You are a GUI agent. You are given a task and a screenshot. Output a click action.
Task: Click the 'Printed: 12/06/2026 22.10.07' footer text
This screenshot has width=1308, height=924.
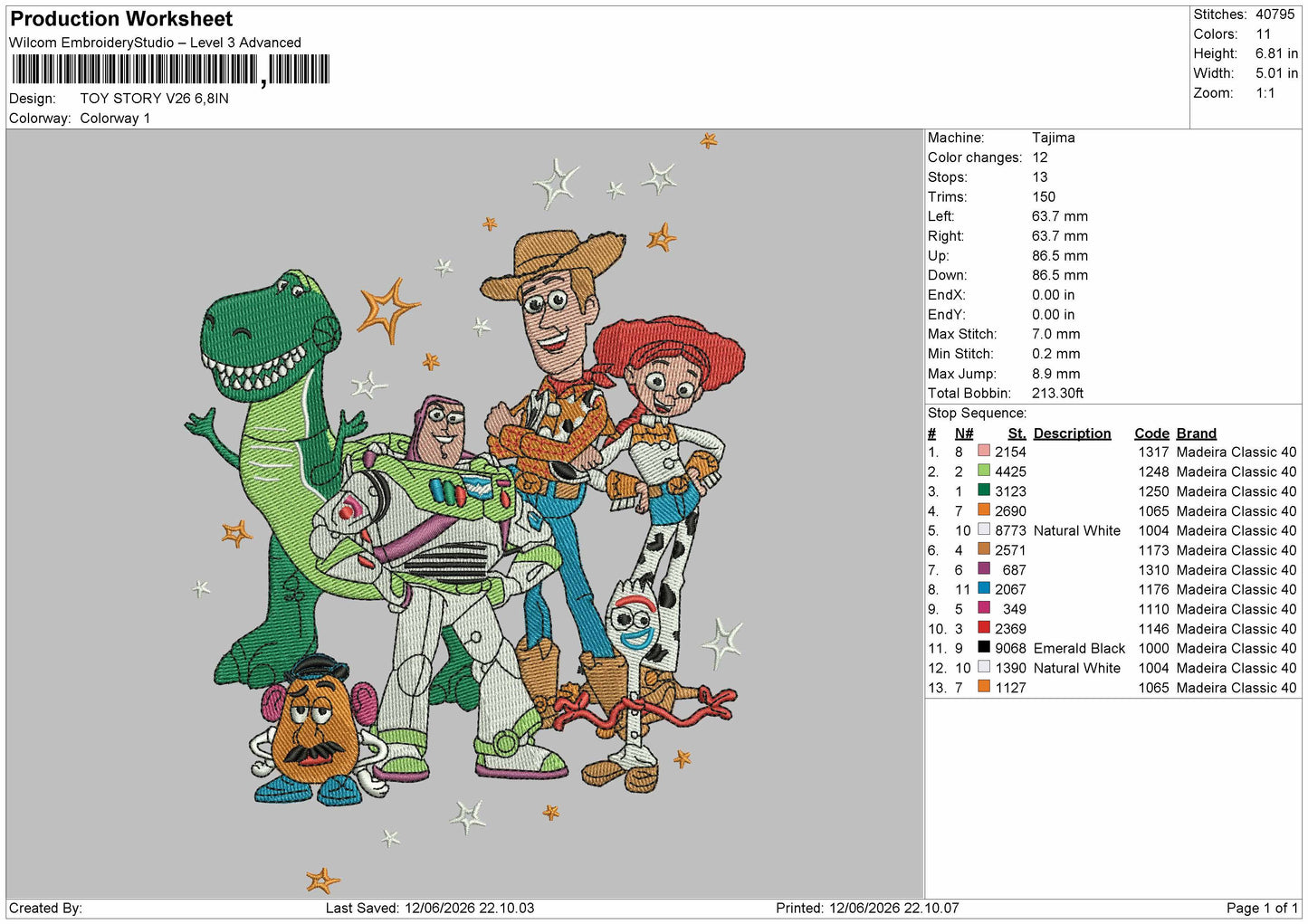[x=867, y=908]
